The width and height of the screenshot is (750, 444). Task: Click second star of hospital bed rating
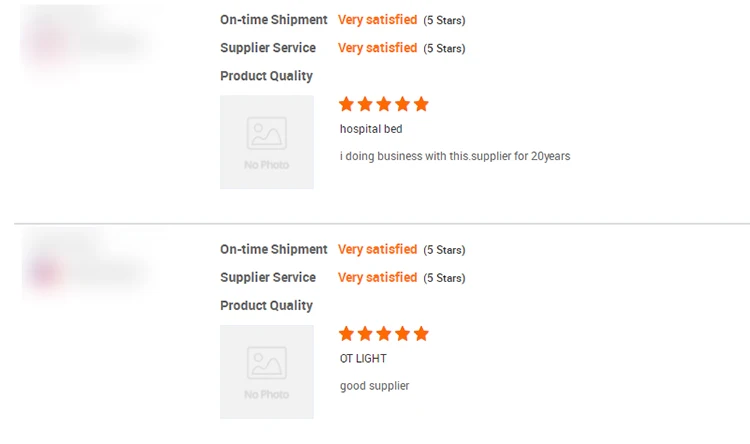(x=365, y=104)
